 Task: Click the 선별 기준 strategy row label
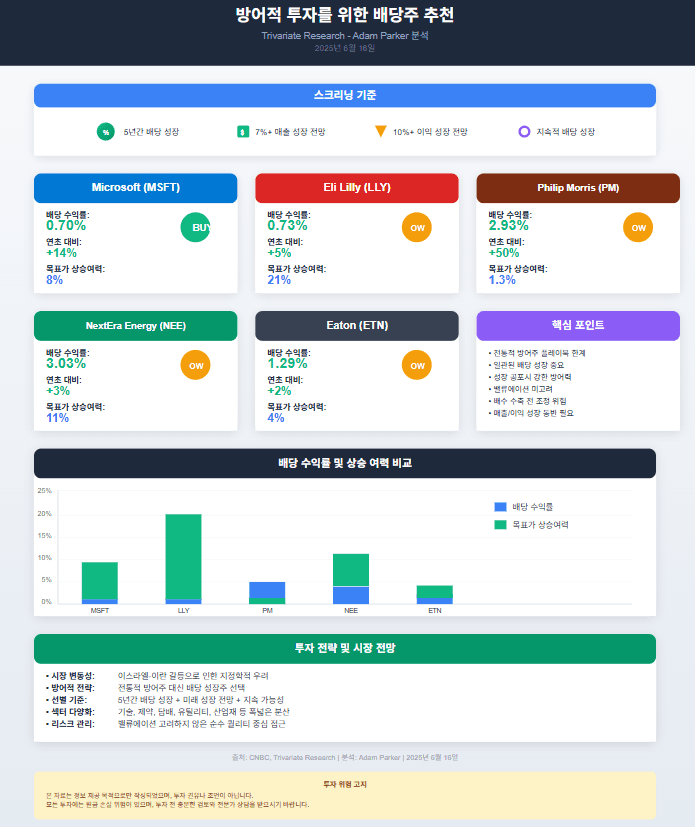(x=66, y=700)
